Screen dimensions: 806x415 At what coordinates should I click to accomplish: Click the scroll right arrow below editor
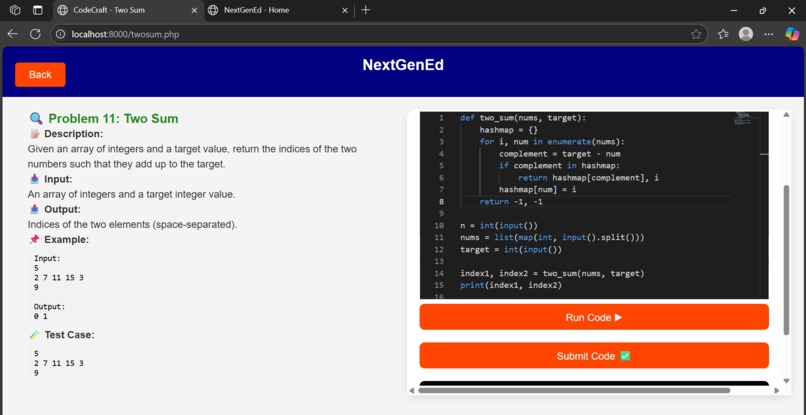(x=777, y=390)
